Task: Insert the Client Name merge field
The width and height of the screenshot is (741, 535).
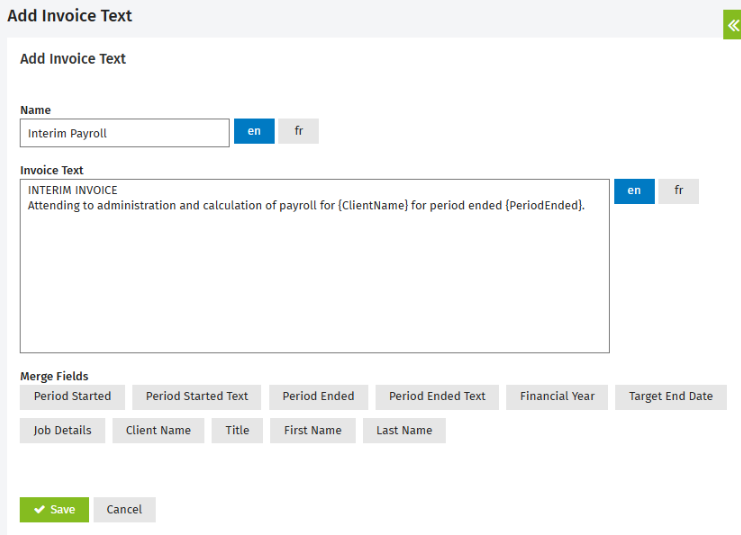Action: tap(158, 431)
